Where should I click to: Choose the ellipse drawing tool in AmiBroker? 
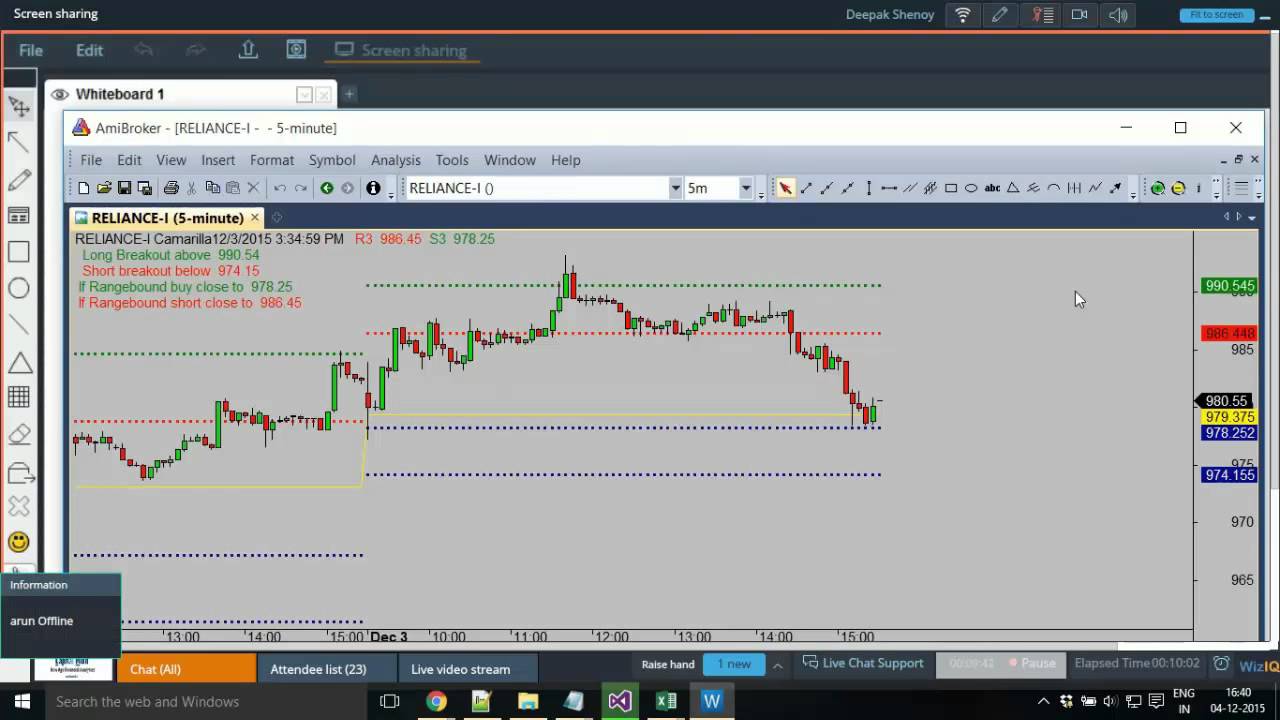(x=971, y=188)
